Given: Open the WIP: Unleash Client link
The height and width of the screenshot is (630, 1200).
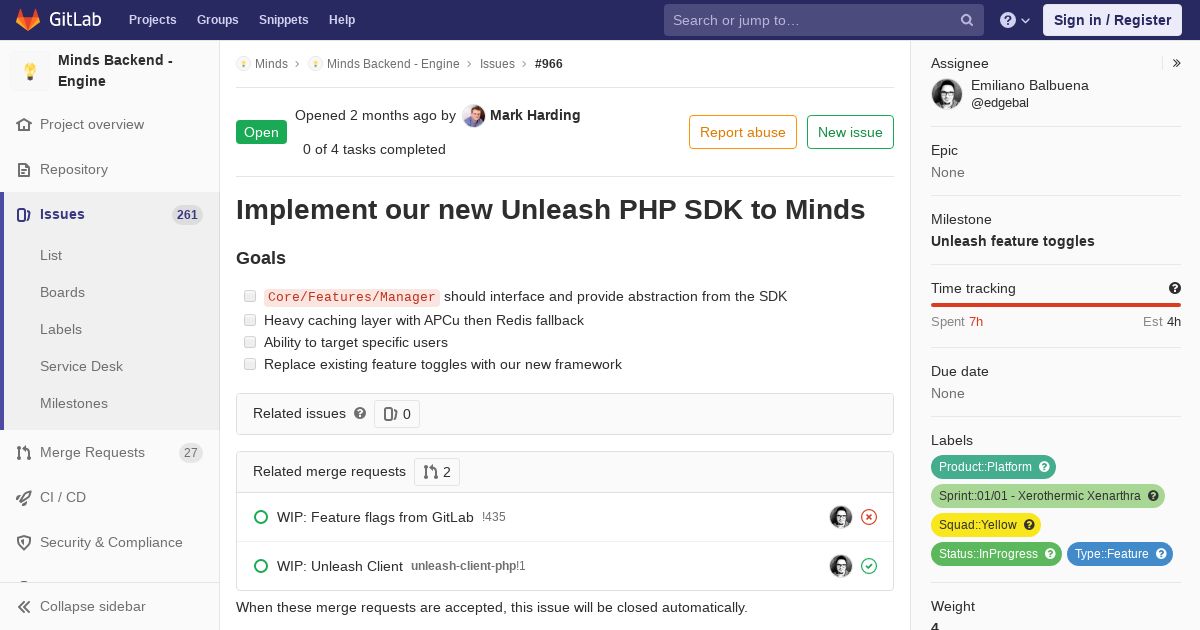Looking at the screenshot, I should click(340, 566).
